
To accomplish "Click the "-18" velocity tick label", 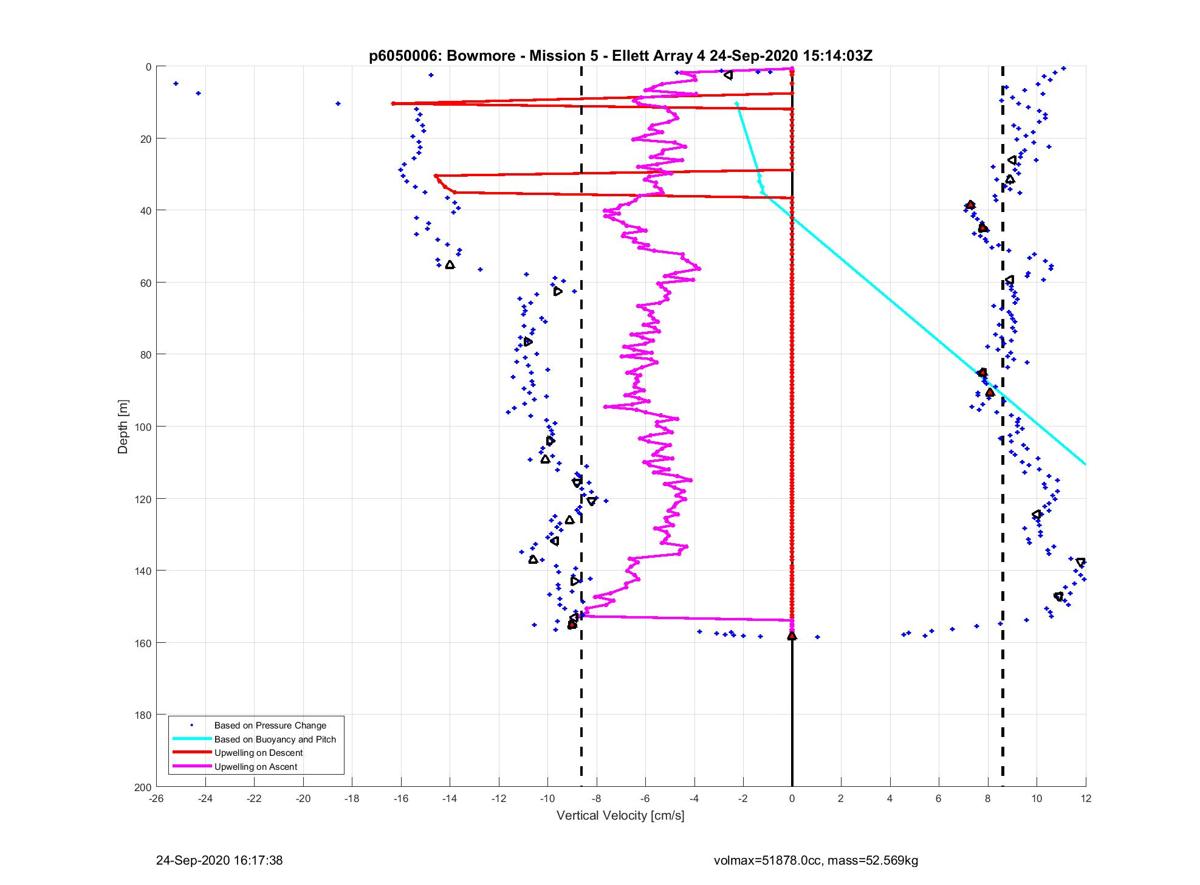I will (351, 799).
